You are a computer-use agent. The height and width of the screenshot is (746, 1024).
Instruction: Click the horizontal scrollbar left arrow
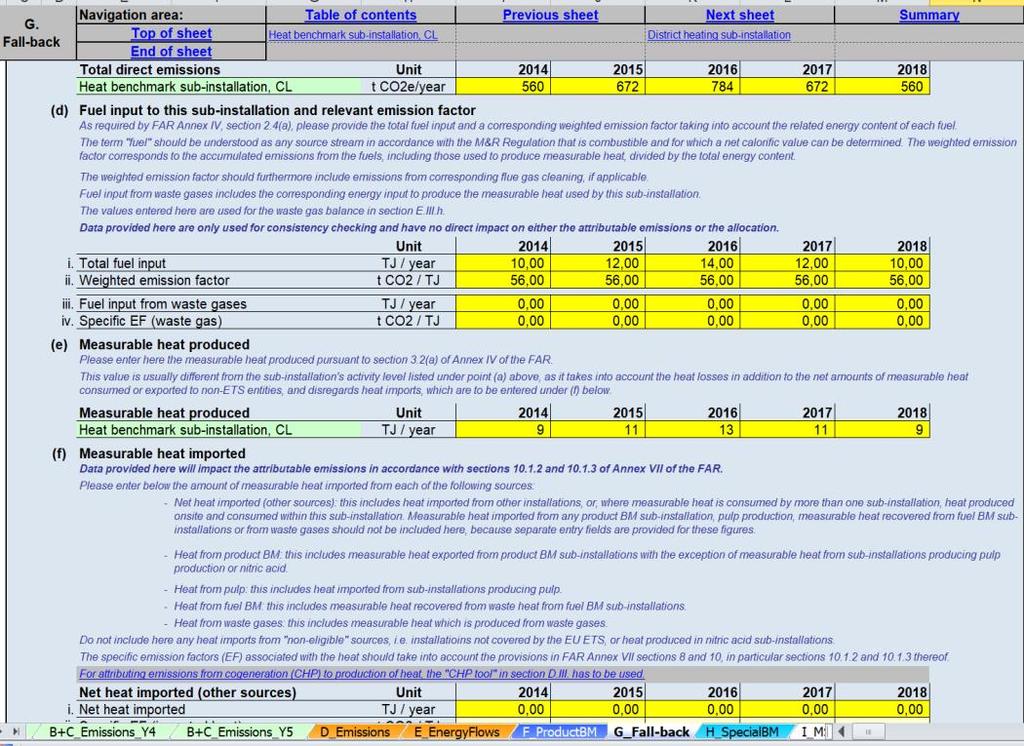841,732
